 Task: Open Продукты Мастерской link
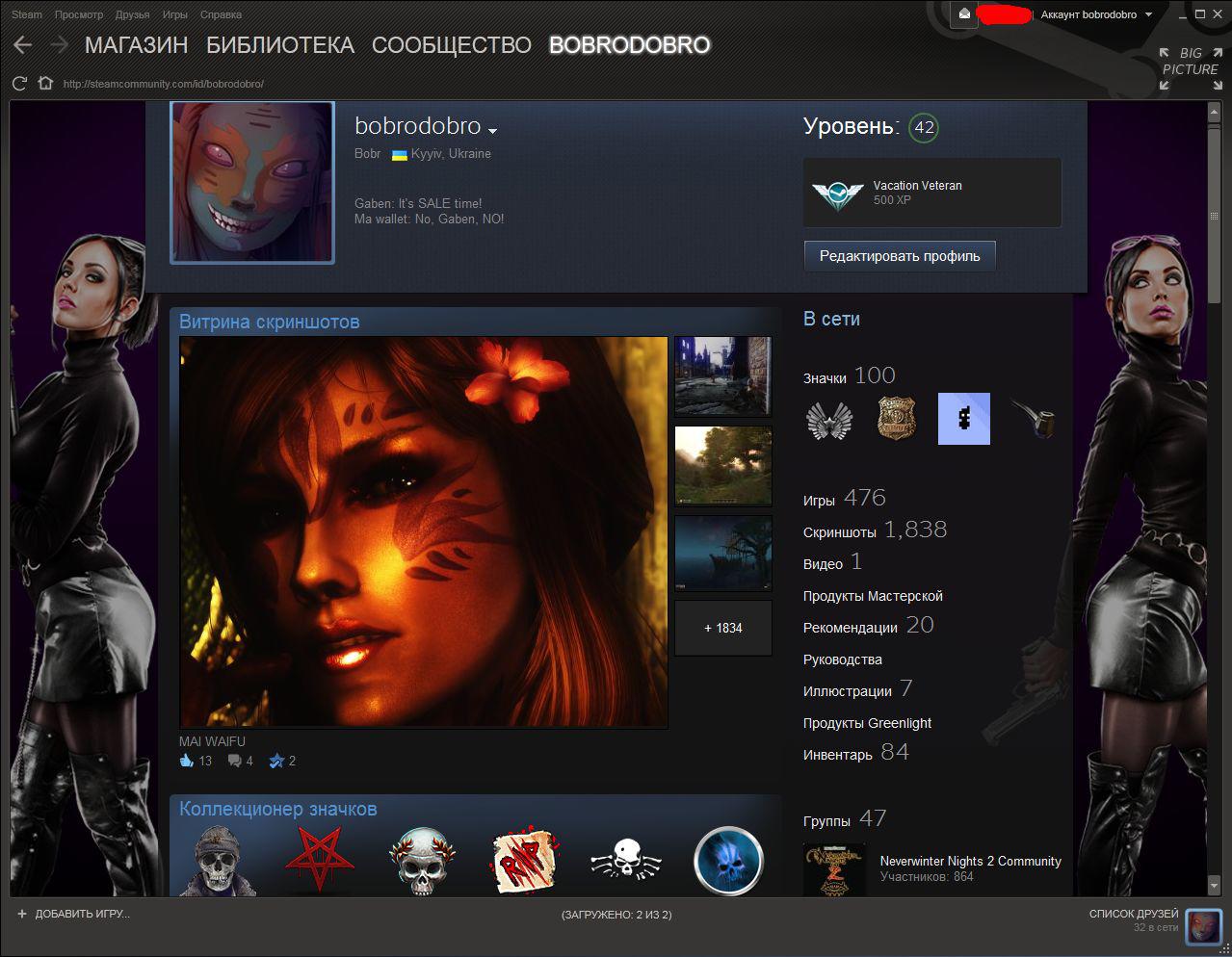pyautogui.click(x=873, y=596)
